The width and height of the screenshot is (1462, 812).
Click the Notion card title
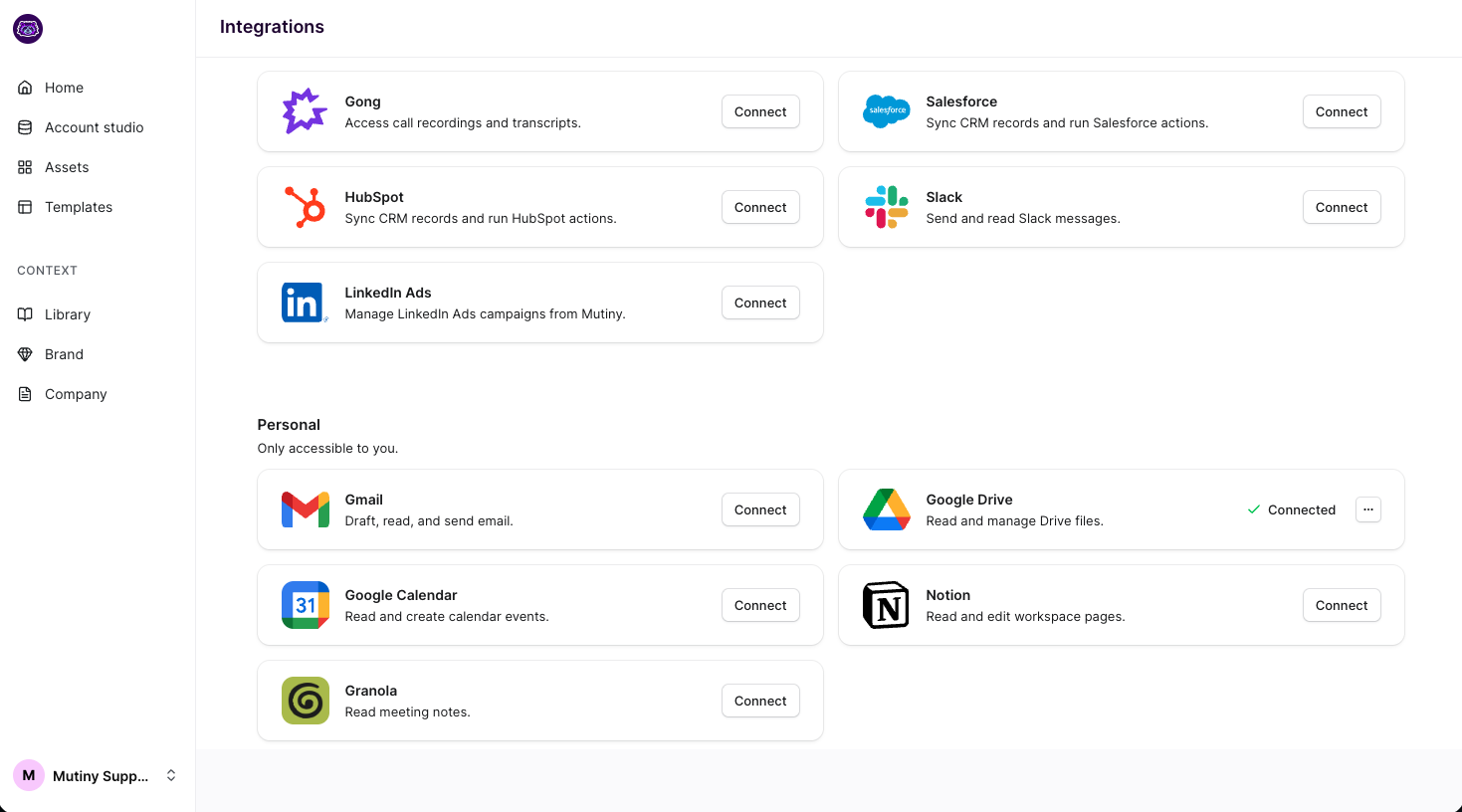(948, 595)
